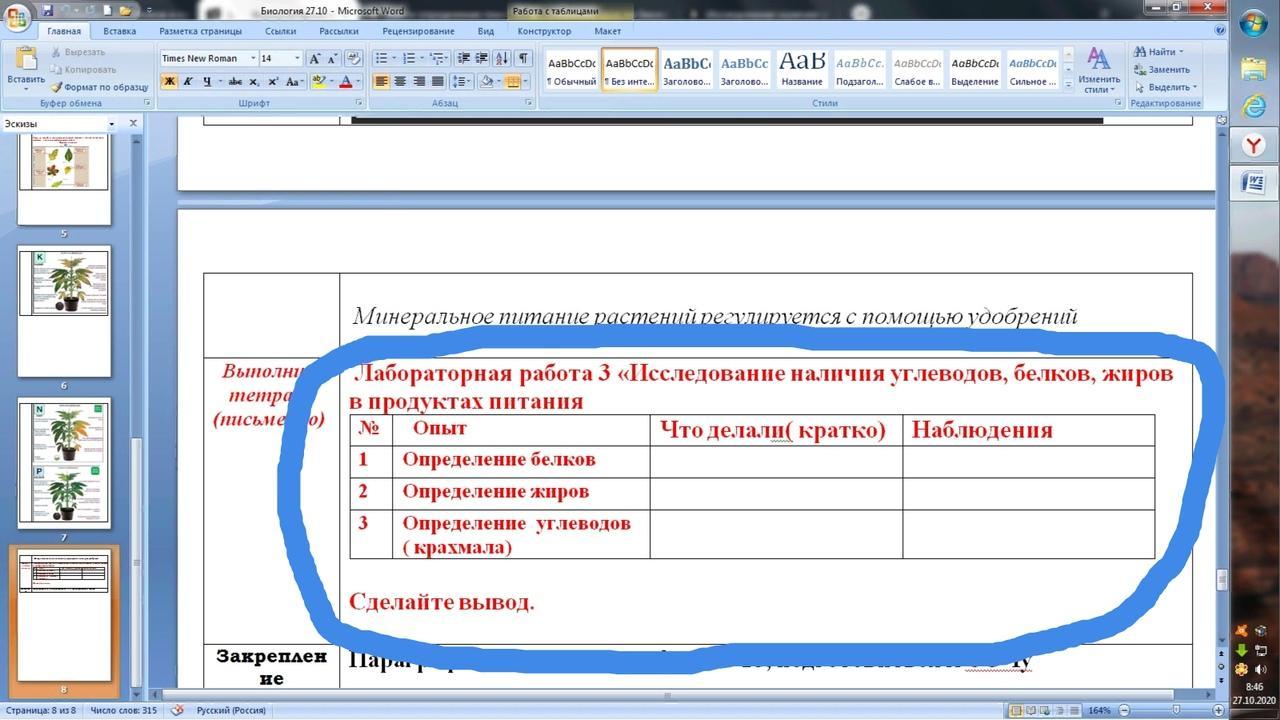Screen dimensions: 1280x720
Task: Click the Clear Formatting icon
Action: pyautogui.click(x=352, y=58)
